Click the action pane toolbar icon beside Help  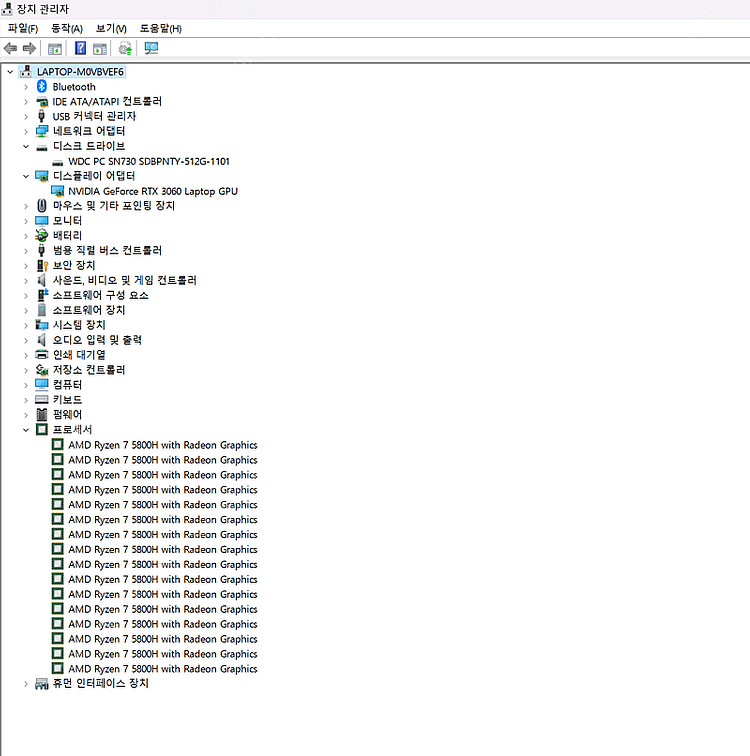[x=100, y=48]
